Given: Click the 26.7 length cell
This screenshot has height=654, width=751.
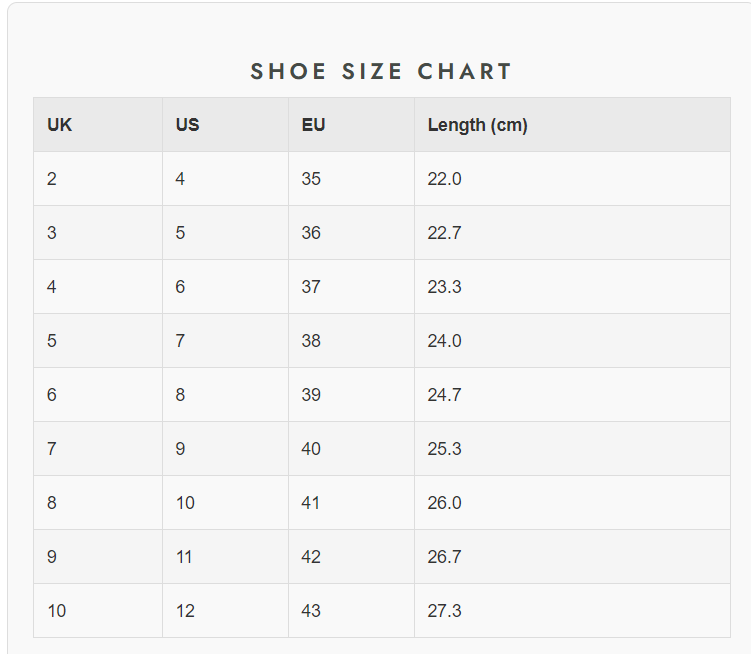Looking at the screenshot, I should click(444, 557).
